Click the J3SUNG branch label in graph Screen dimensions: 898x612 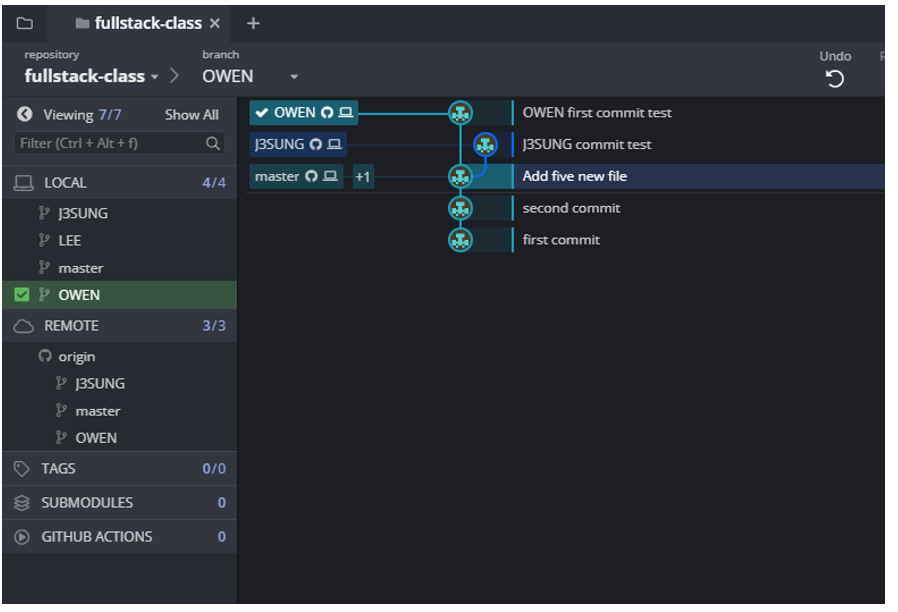[298, 144]
